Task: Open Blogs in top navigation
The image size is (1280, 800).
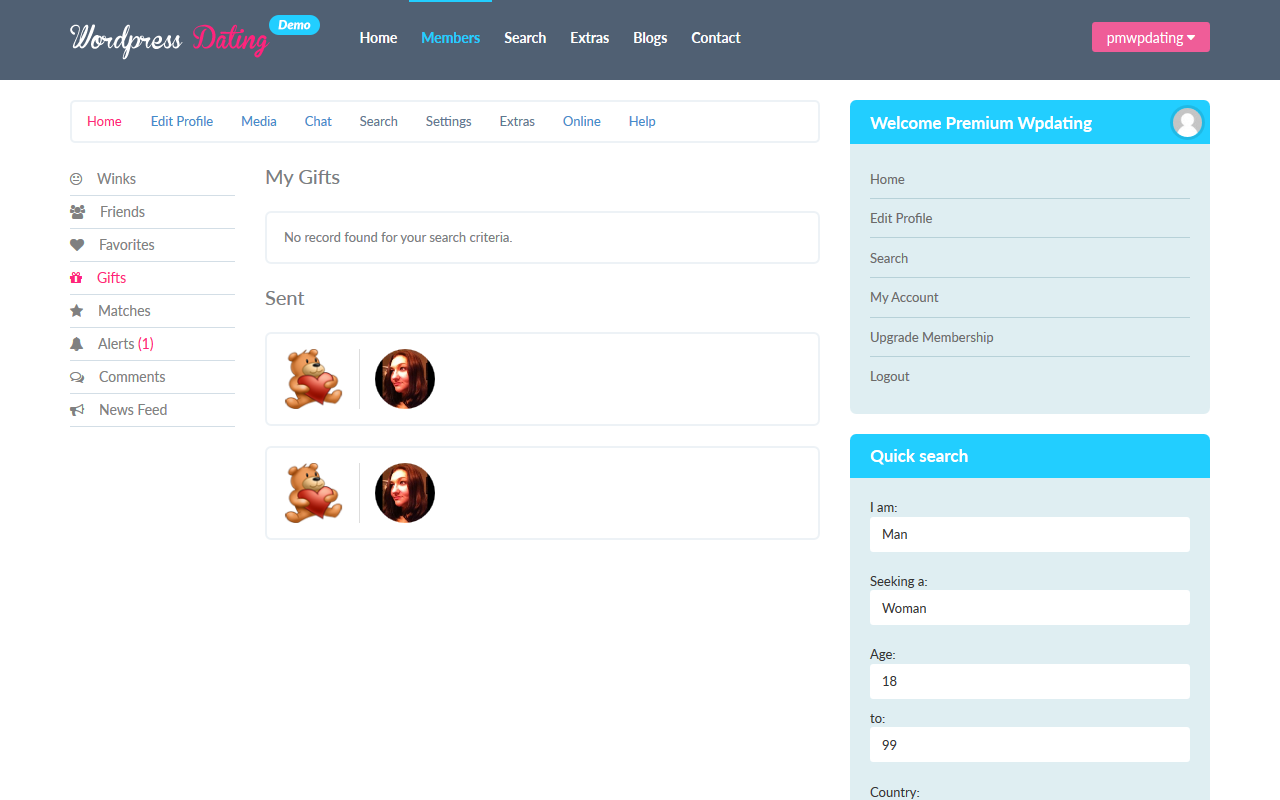Action: (650, 38)
